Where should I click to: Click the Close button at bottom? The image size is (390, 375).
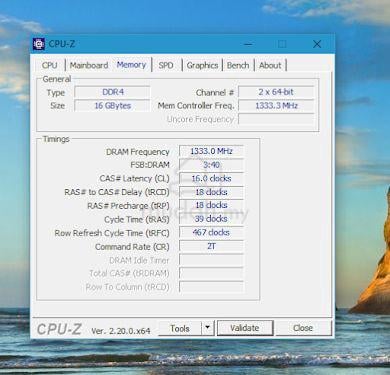[x=303, y=328]
